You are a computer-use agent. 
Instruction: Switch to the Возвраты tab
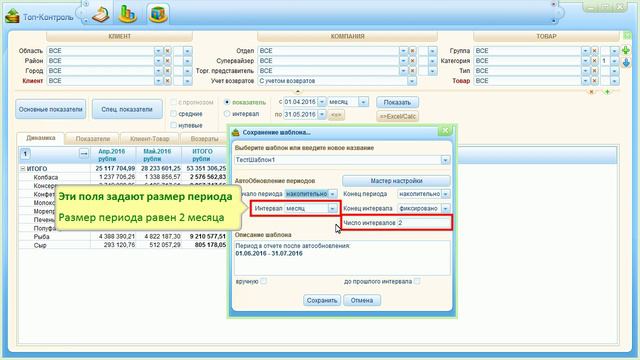204,139
